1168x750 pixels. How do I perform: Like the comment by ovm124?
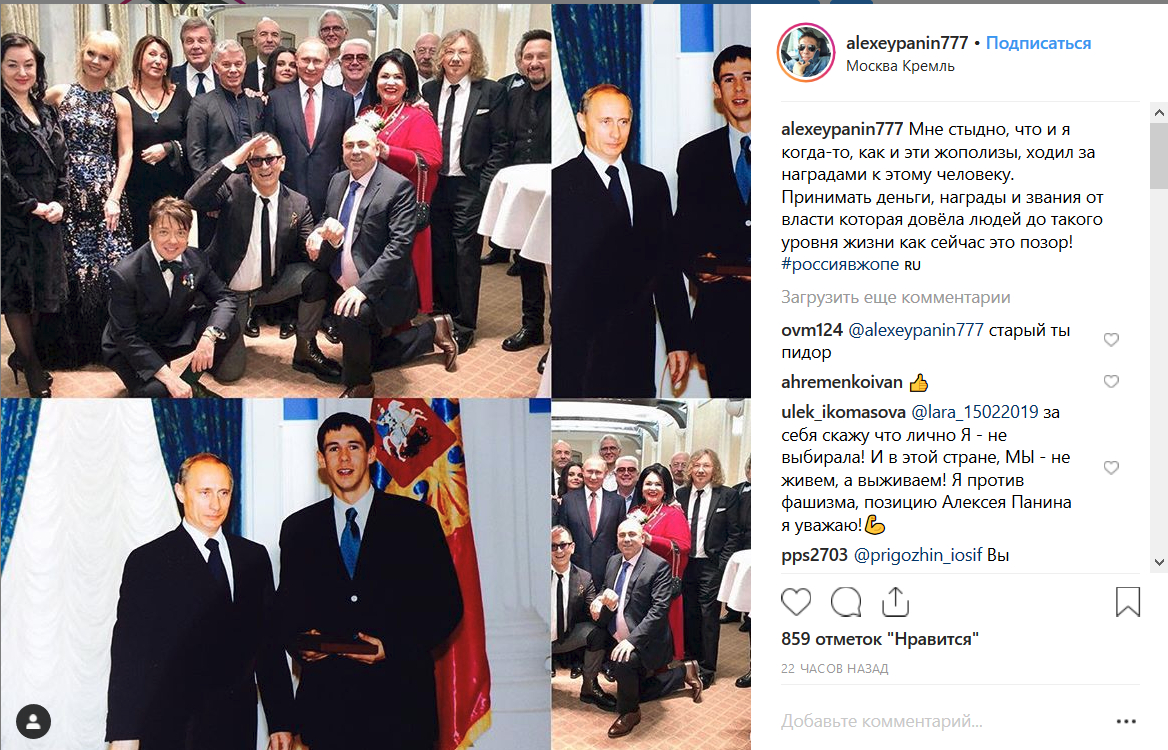pos(1111,340)
